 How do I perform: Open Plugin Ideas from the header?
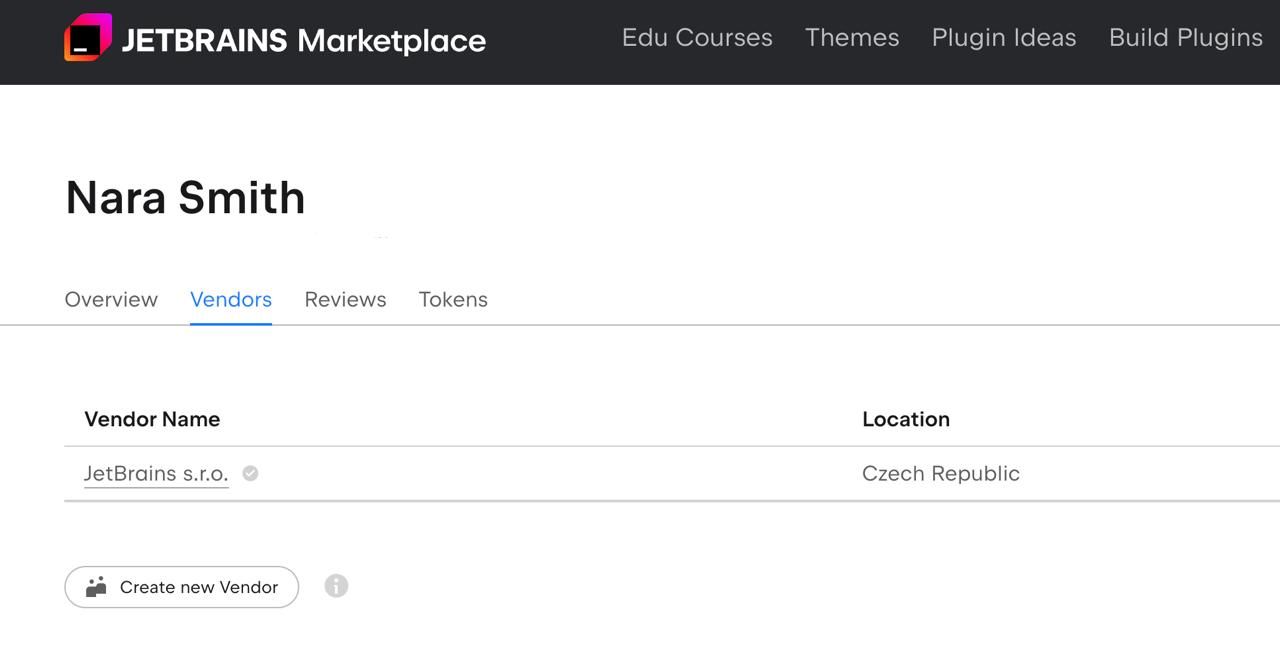pos(1004,38)
